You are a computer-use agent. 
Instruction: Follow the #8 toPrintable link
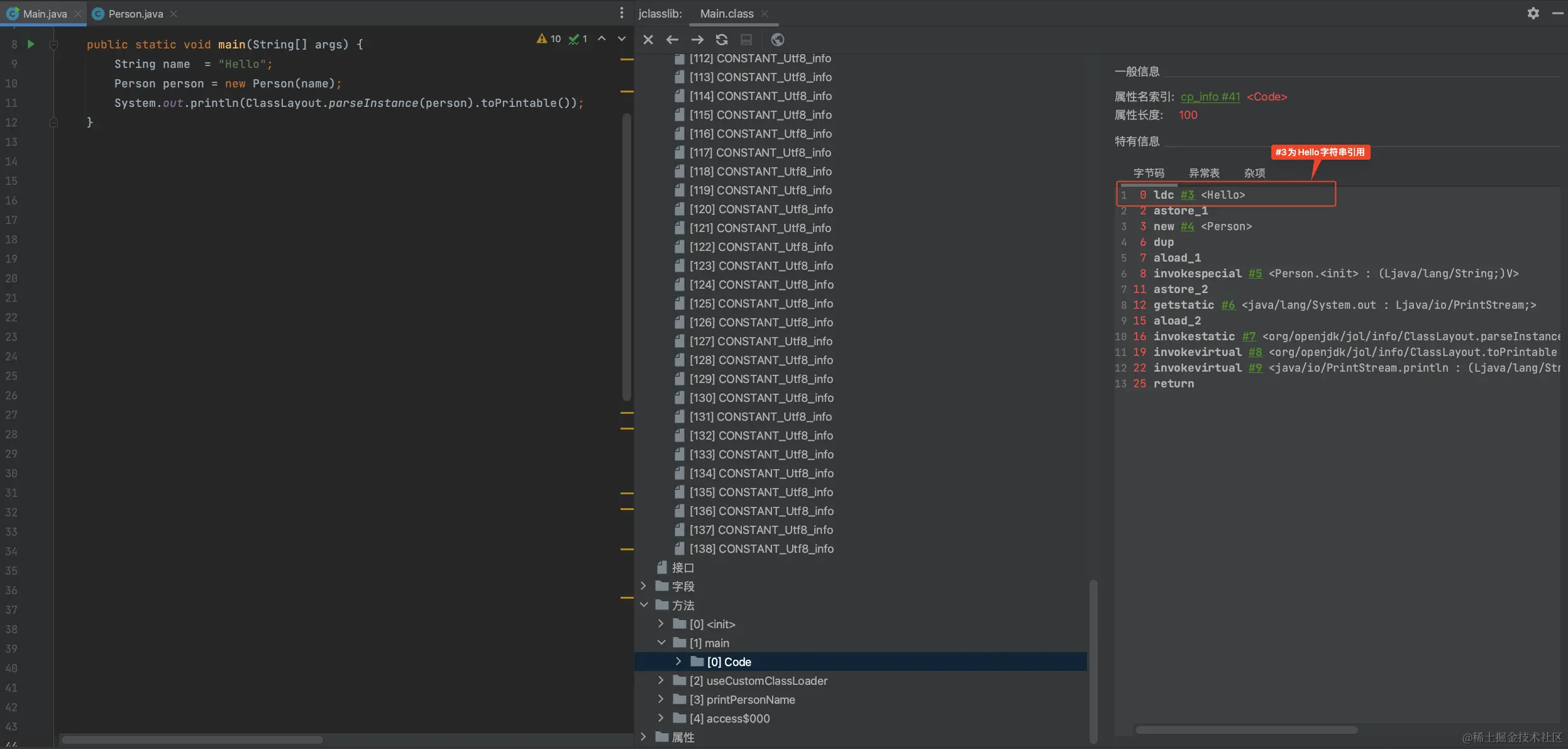1255,352
